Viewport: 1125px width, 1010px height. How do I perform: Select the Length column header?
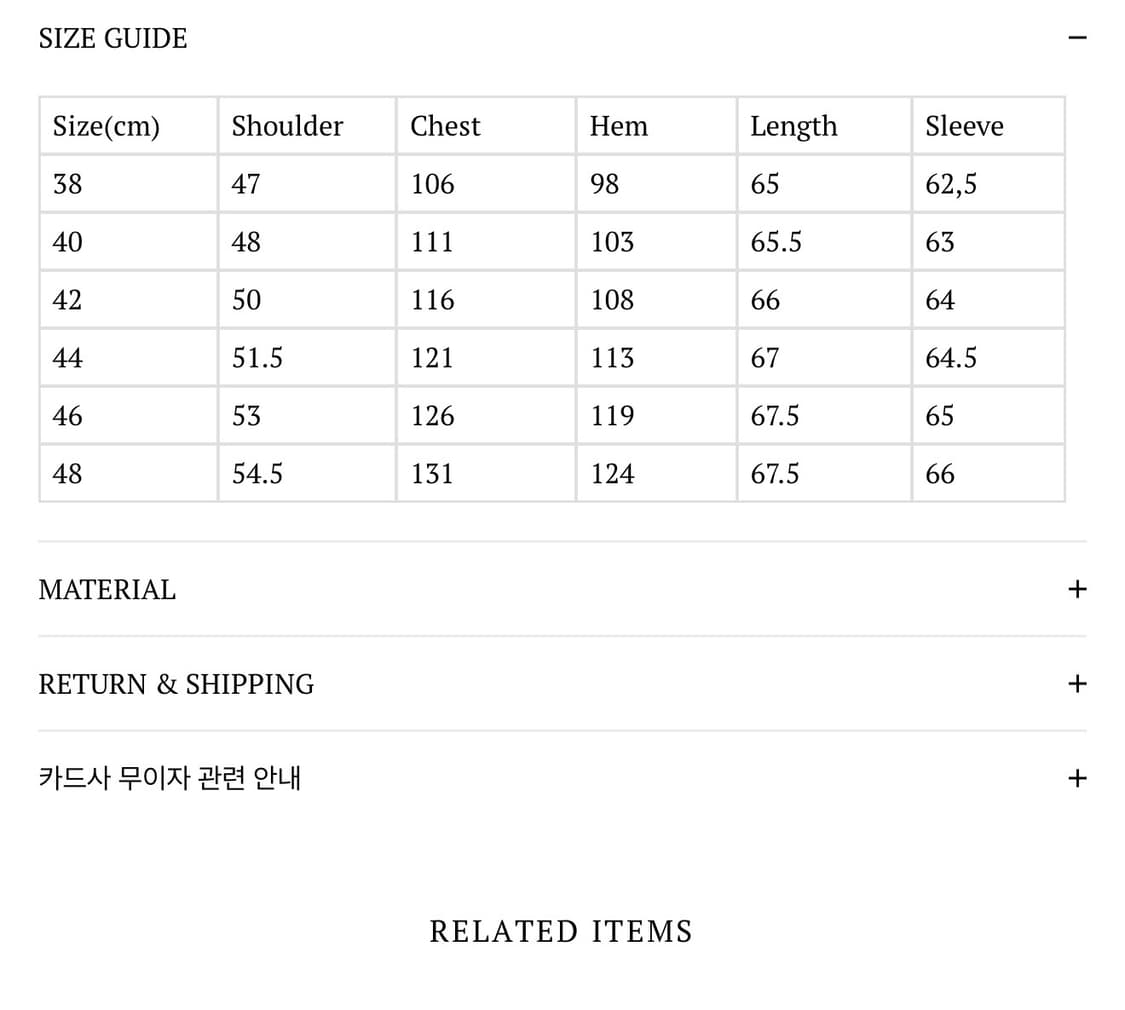(x=824, y=126)
